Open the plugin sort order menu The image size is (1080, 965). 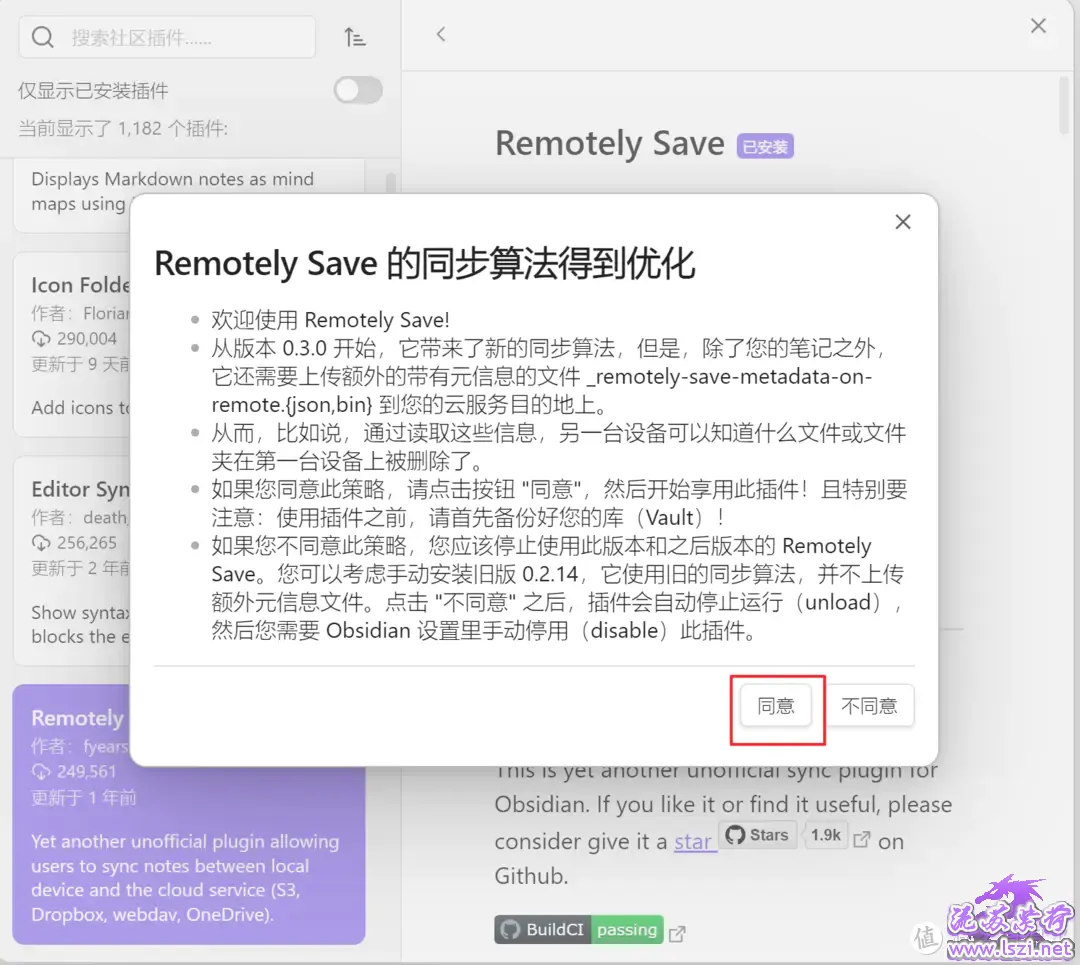(355, 37)
